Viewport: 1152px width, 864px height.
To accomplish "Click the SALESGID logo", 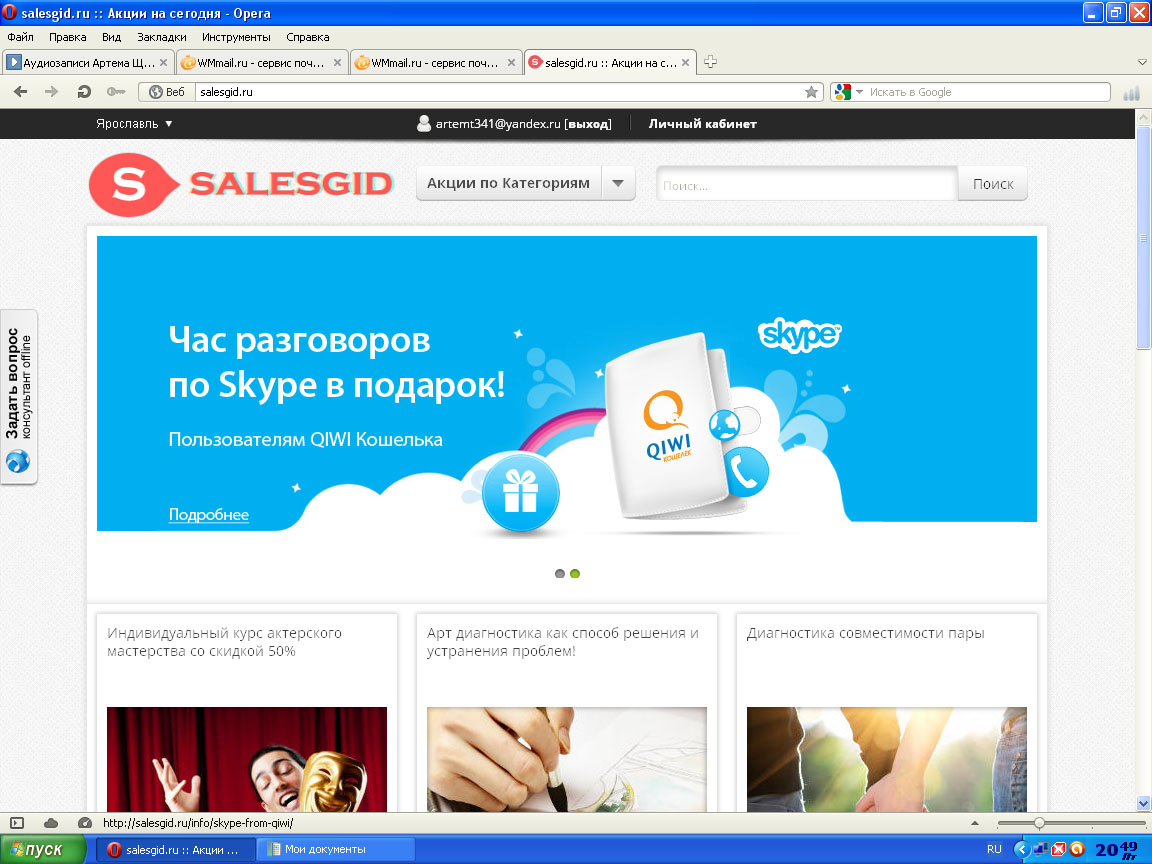I will click(x=241, y=184).
